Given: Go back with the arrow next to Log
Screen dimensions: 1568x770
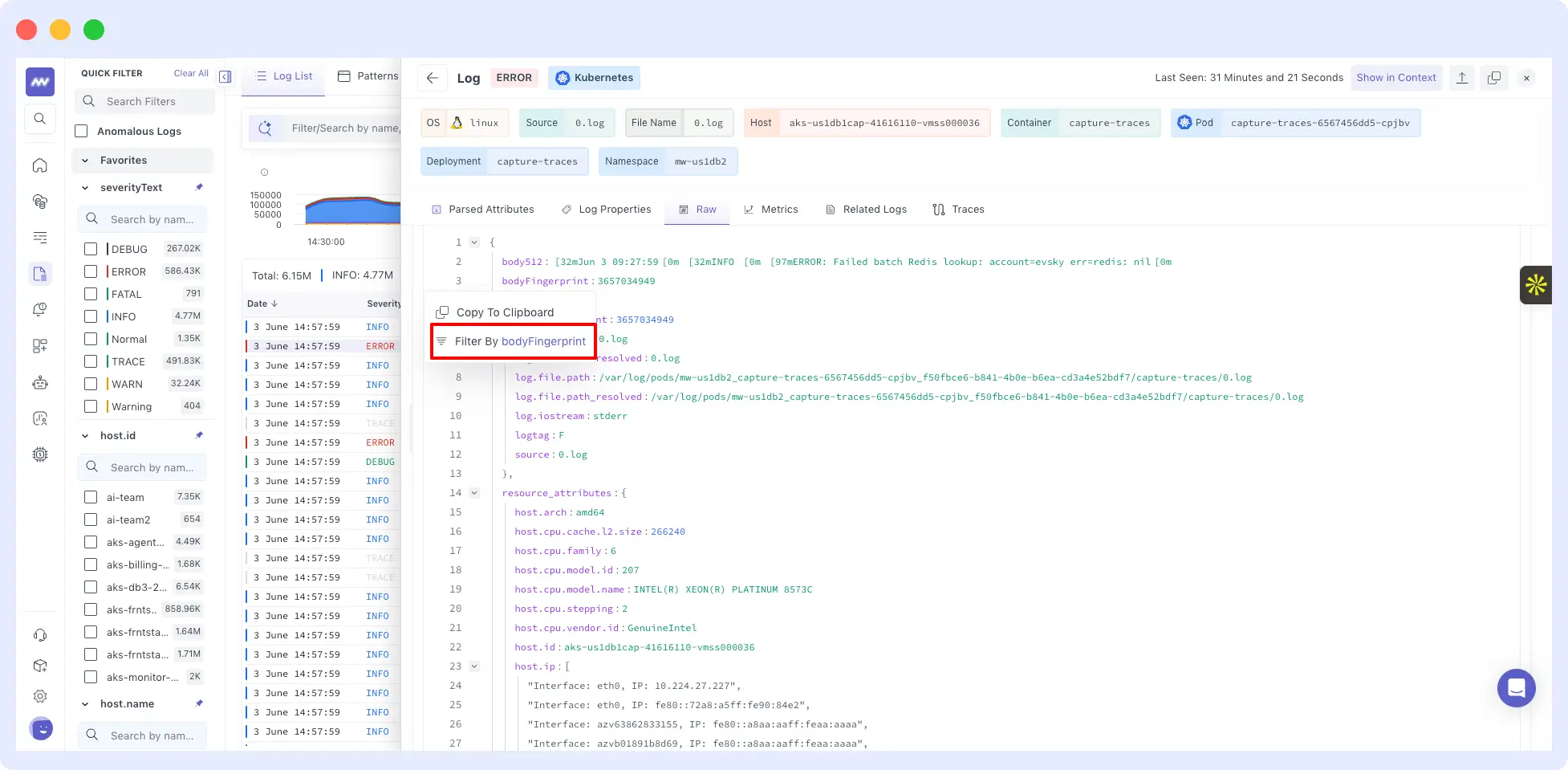Looking at the screenshot, I should tap(432, 78).
